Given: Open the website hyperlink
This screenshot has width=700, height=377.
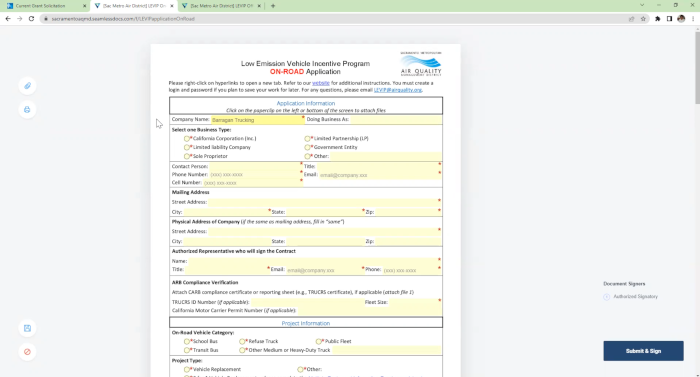Looking at the screenshot, I should [321, 83].
